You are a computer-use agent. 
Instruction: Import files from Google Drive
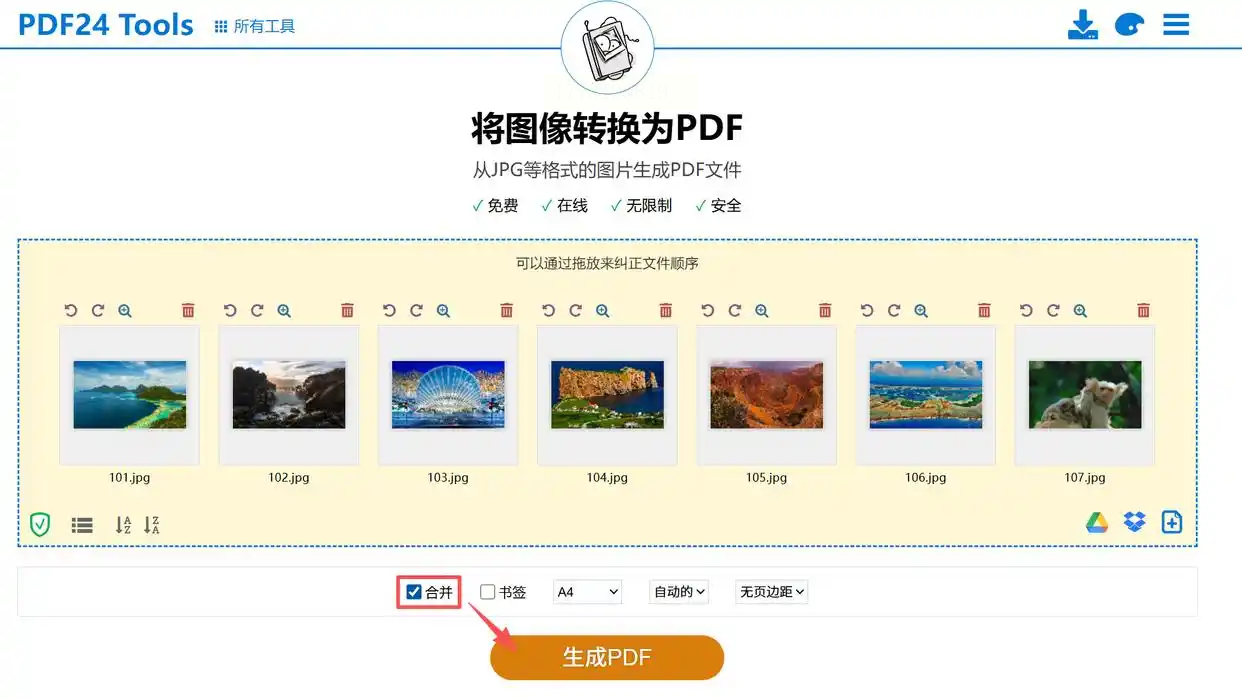1097,522
